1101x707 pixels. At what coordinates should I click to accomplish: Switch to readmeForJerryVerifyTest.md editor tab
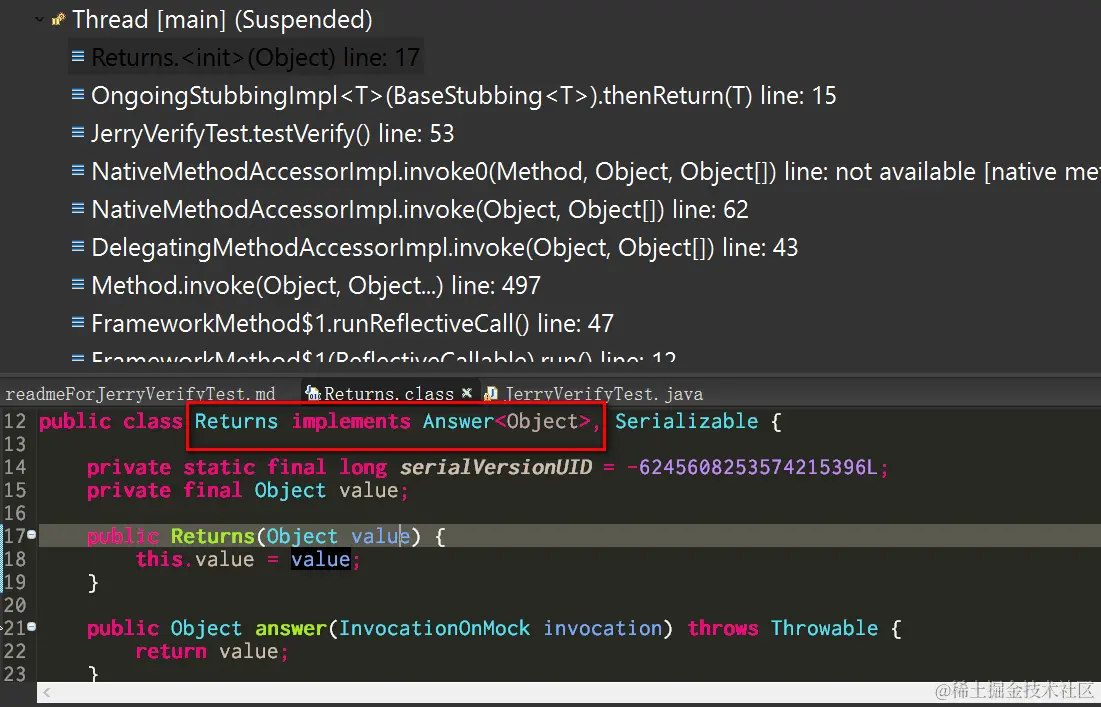coord(140,394)
